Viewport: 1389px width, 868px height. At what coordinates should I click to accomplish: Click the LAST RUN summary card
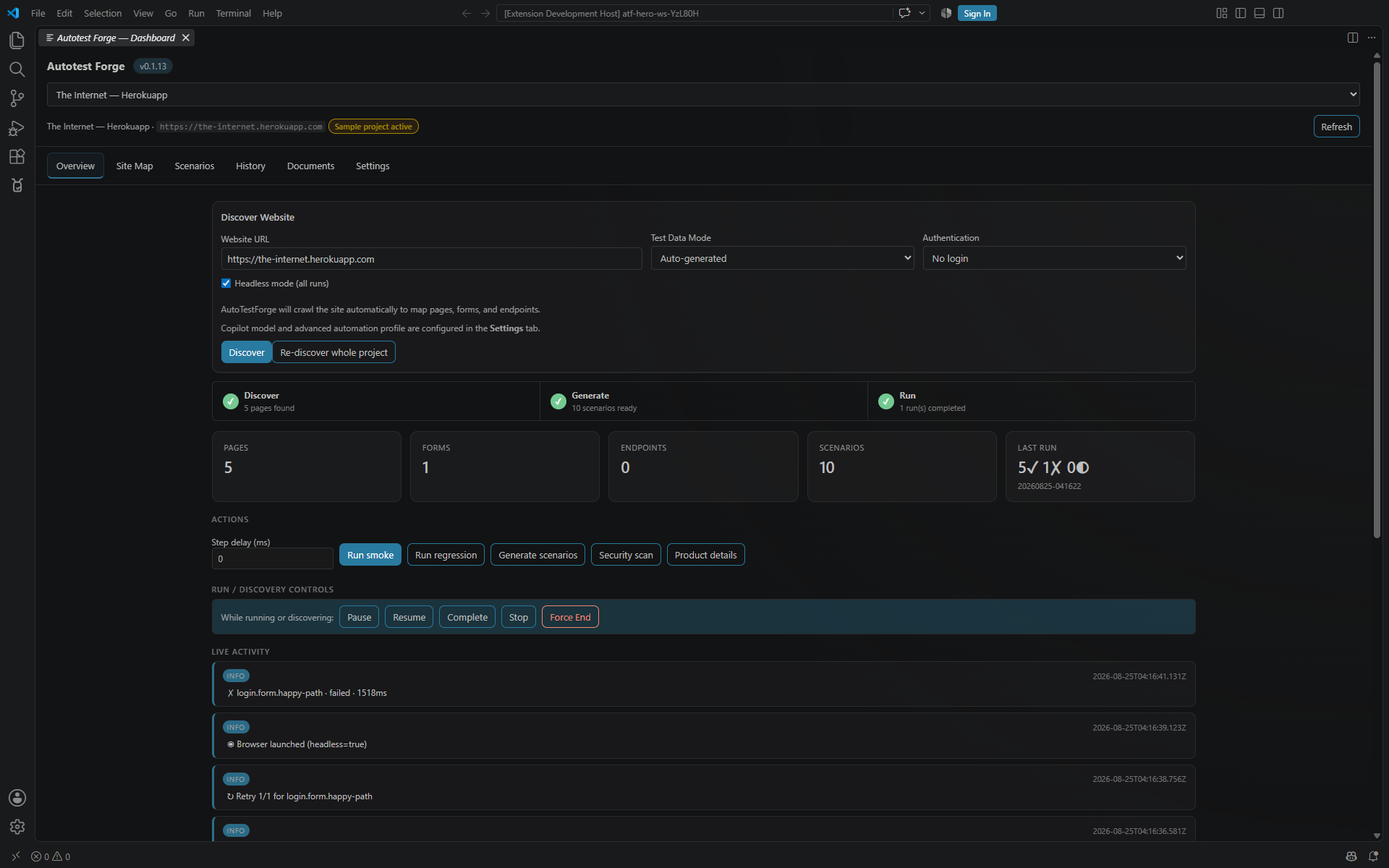pos(1100,467)
